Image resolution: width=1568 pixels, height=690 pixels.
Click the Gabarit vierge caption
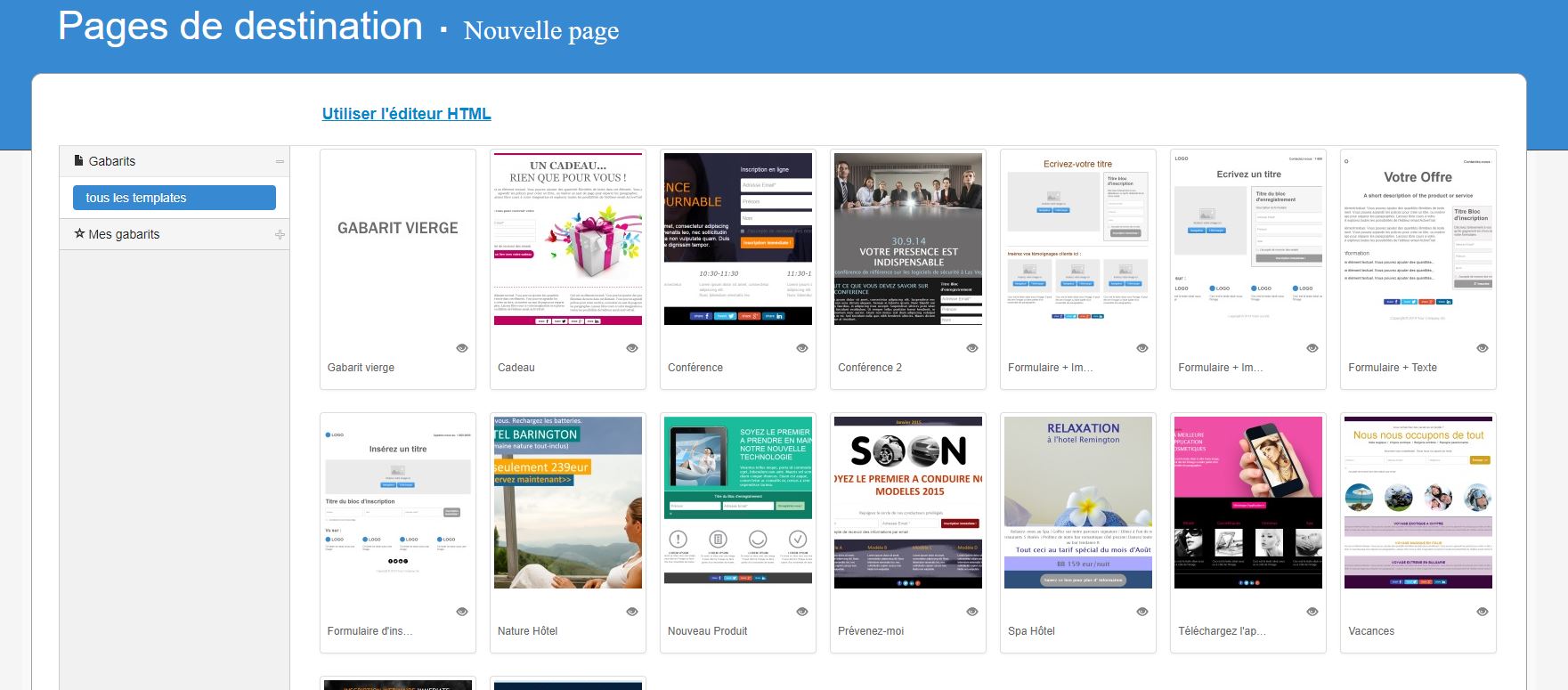361,368
